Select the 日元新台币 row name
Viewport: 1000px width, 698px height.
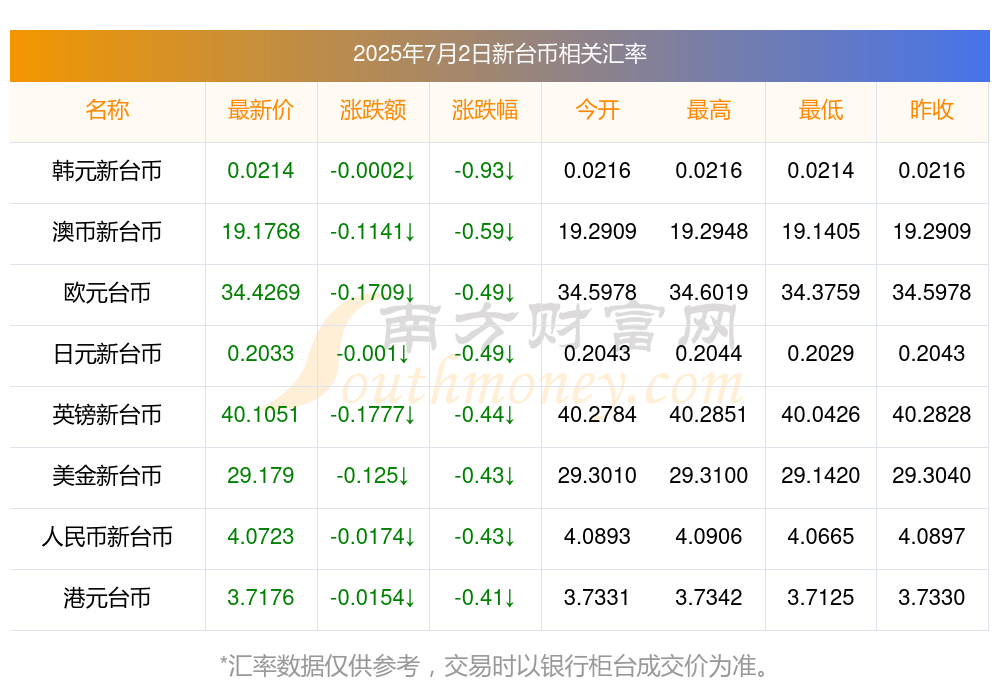107,353
